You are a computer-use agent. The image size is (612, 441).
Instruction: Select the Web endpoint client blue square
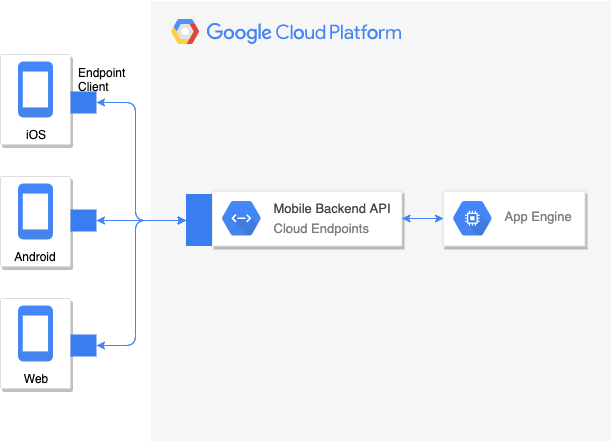[x=84, y=345]
